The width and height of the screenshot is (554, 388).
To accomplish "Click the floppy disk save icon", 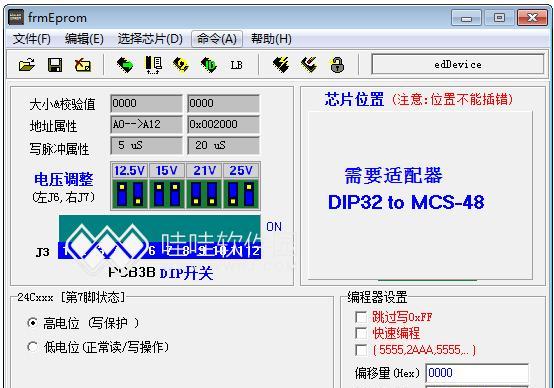I will tap(55, 65).
